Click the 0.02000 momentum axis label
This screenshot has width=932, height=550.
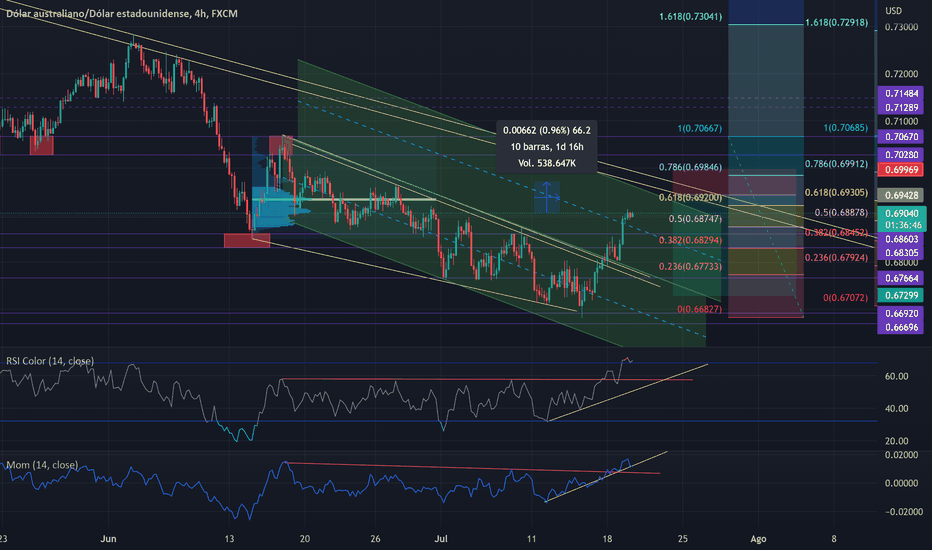pos(901,455)
